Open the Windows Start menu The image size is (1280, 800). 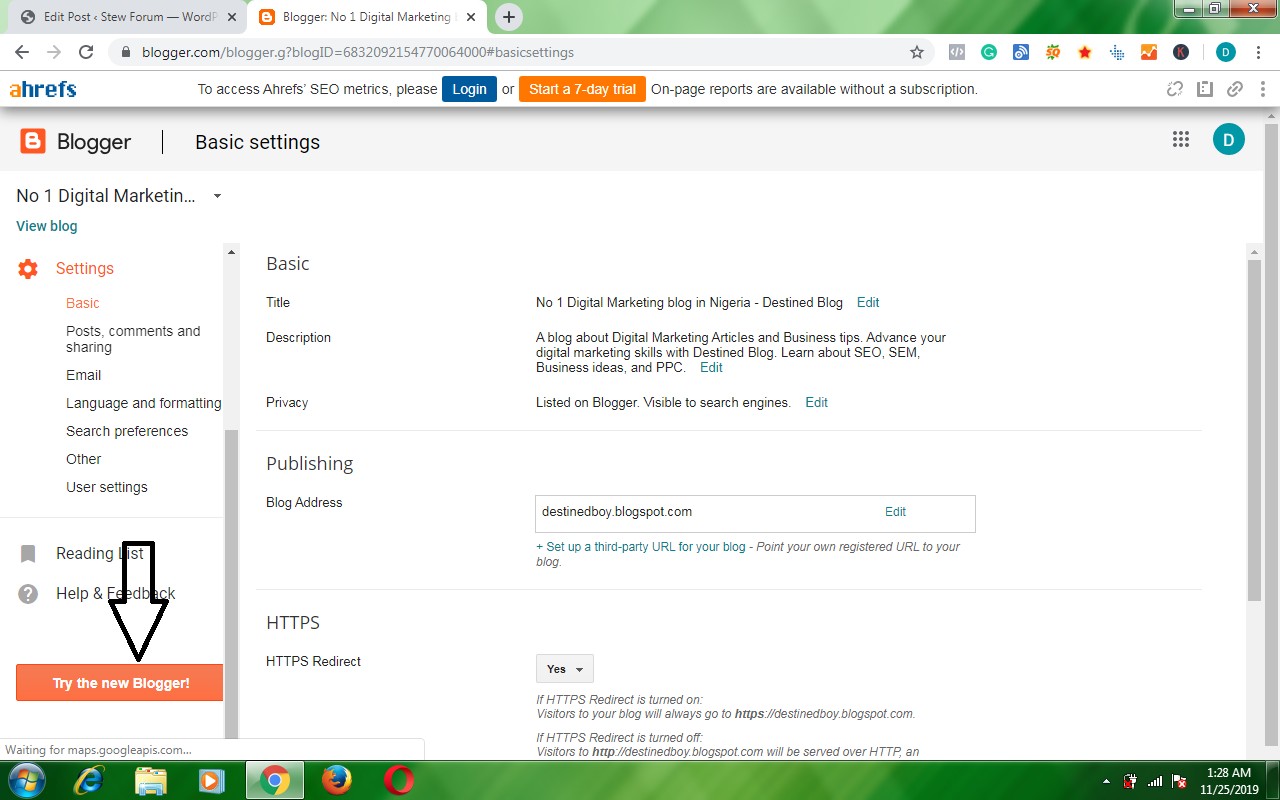(x=25, y=780)
